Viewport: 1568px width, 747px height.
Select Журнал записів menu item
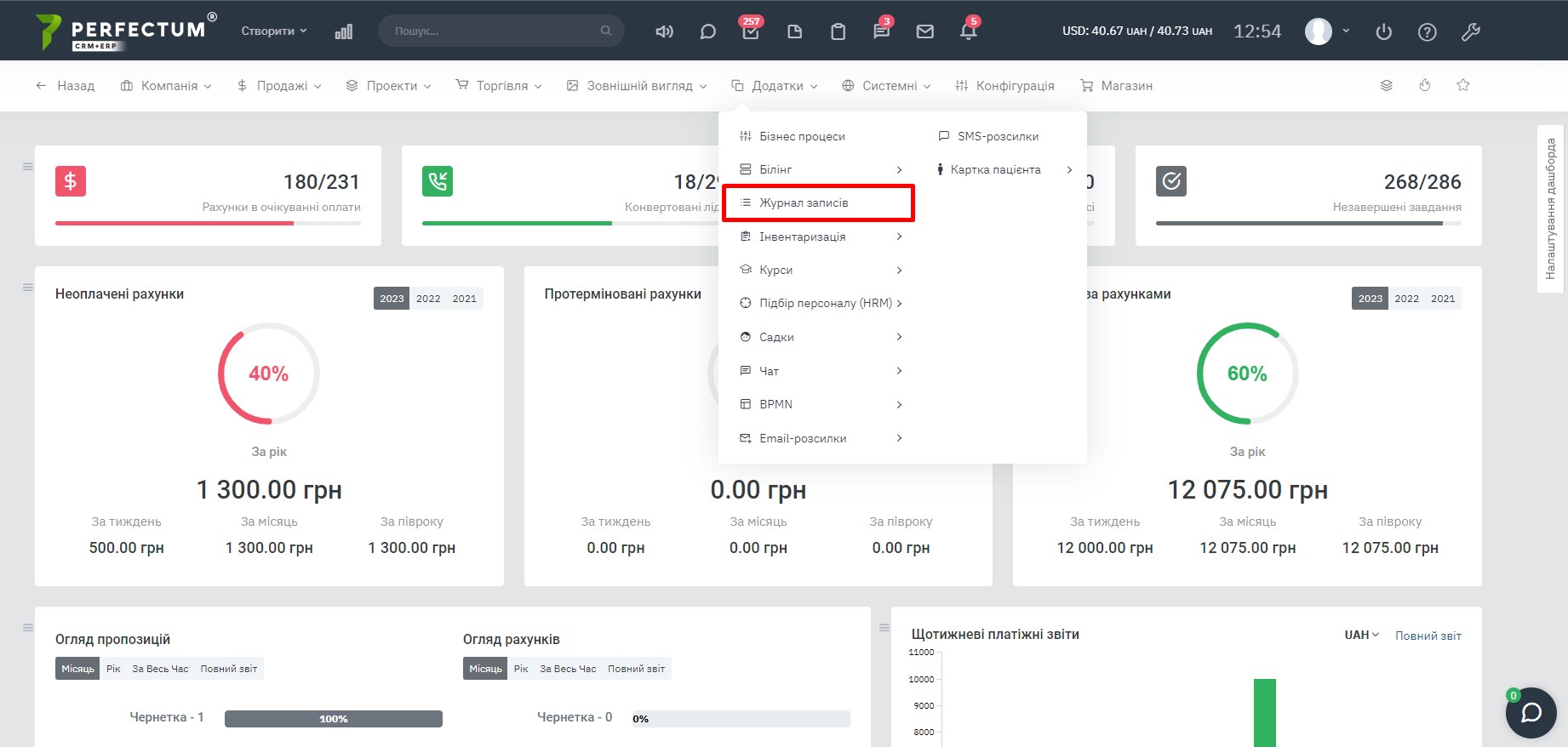[804, 202]
